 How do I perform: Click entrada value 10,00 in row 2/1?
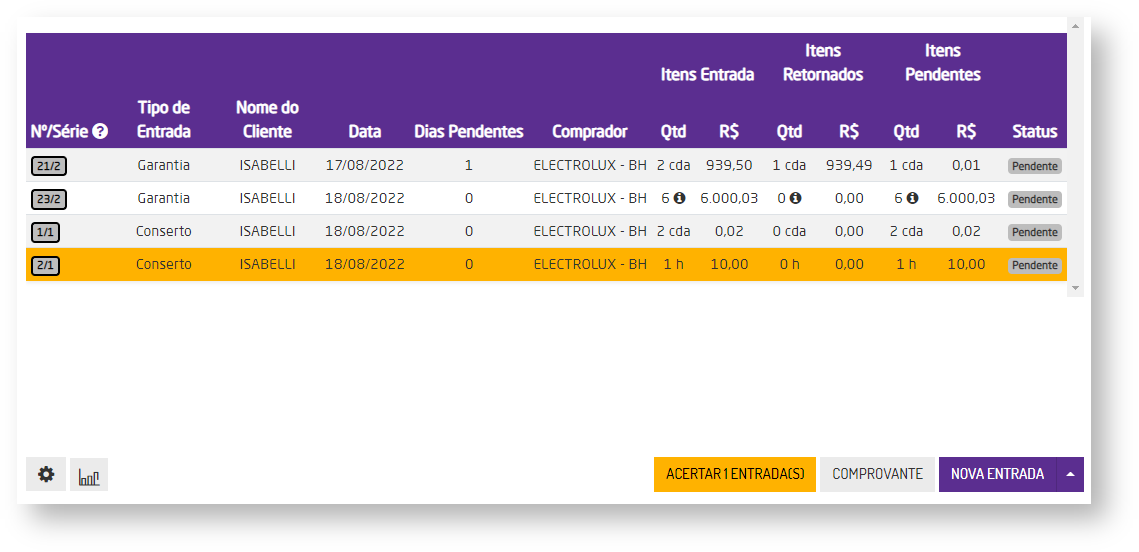tap(729, 265)
